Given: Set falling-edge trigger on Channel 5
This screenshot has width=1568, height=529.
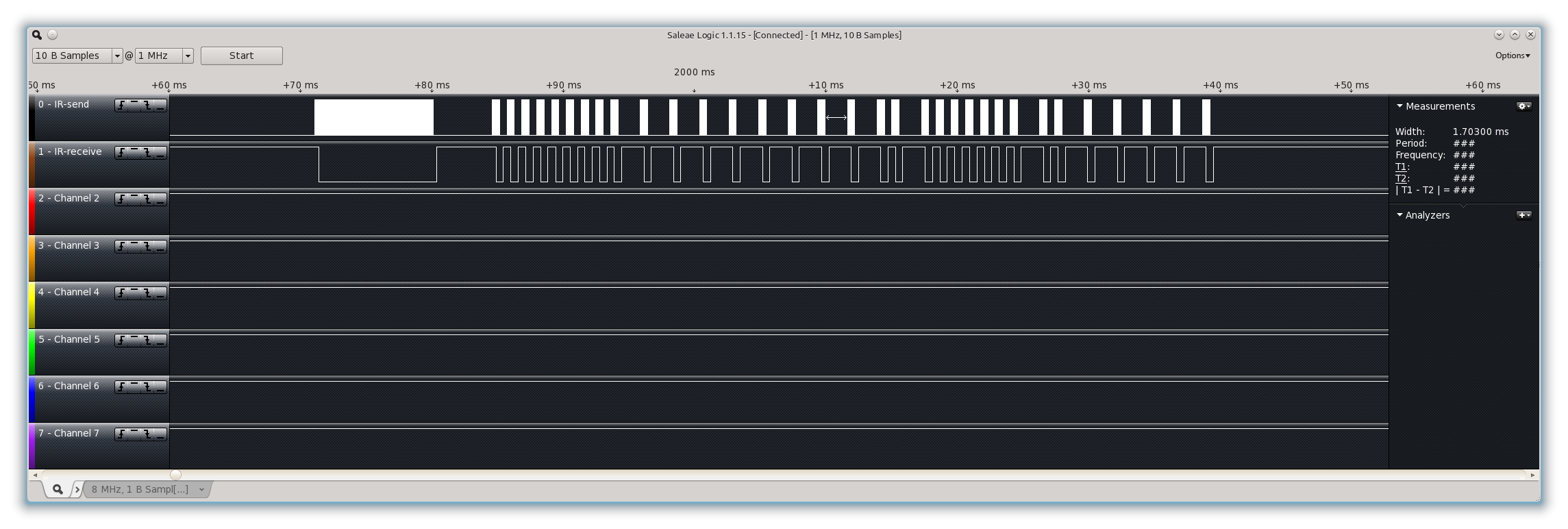Looking at the screenshot, I should pos(147,341).
